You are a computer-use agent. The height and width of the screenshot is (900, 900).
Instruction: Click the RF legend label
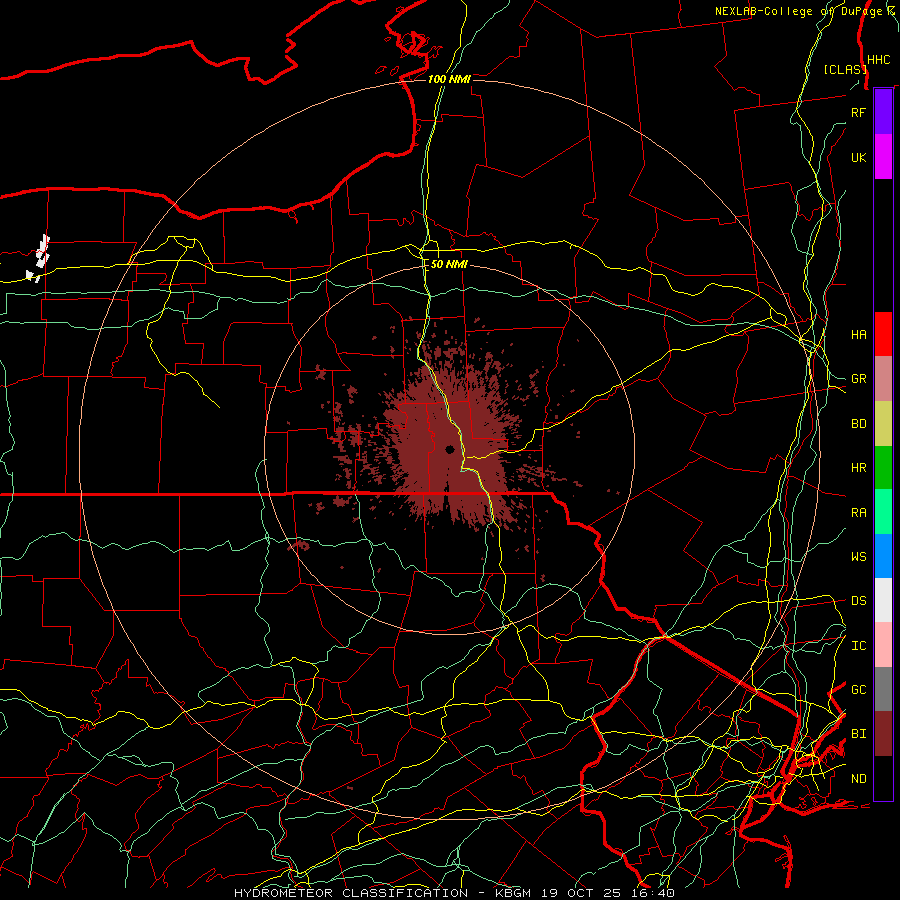pyautogui.click(x=858, y=113)
